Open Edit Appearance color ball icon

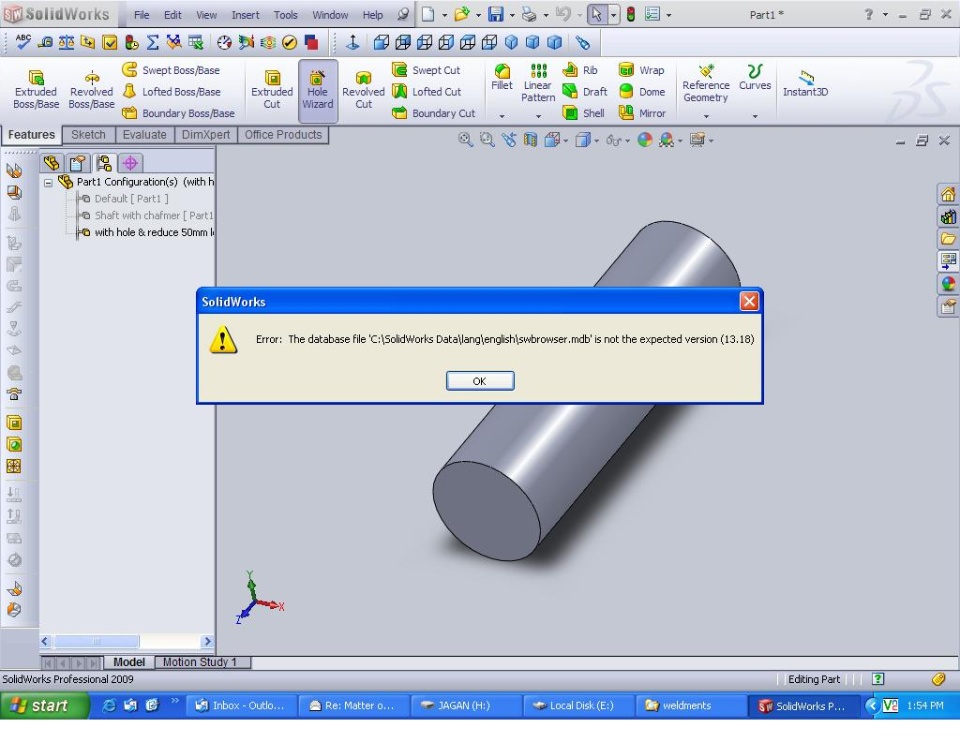645,140
